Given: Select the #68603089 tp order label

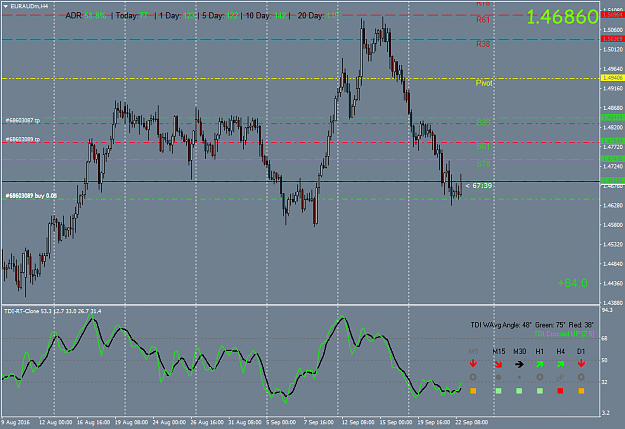Looking at the screenshot, I should pos(23,139).
